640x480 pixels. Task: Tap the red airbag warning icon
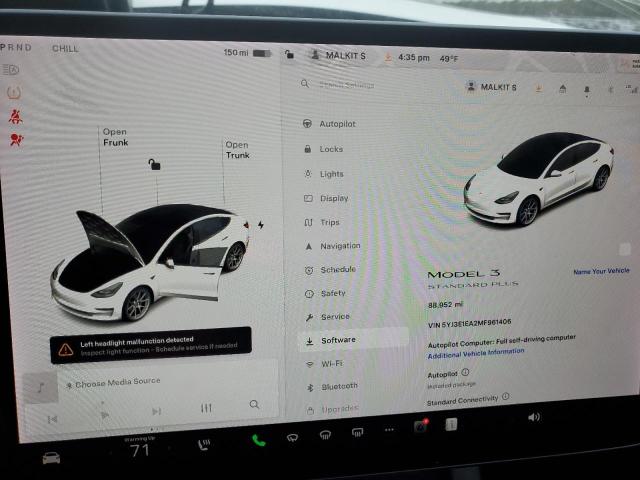(17, 140)
